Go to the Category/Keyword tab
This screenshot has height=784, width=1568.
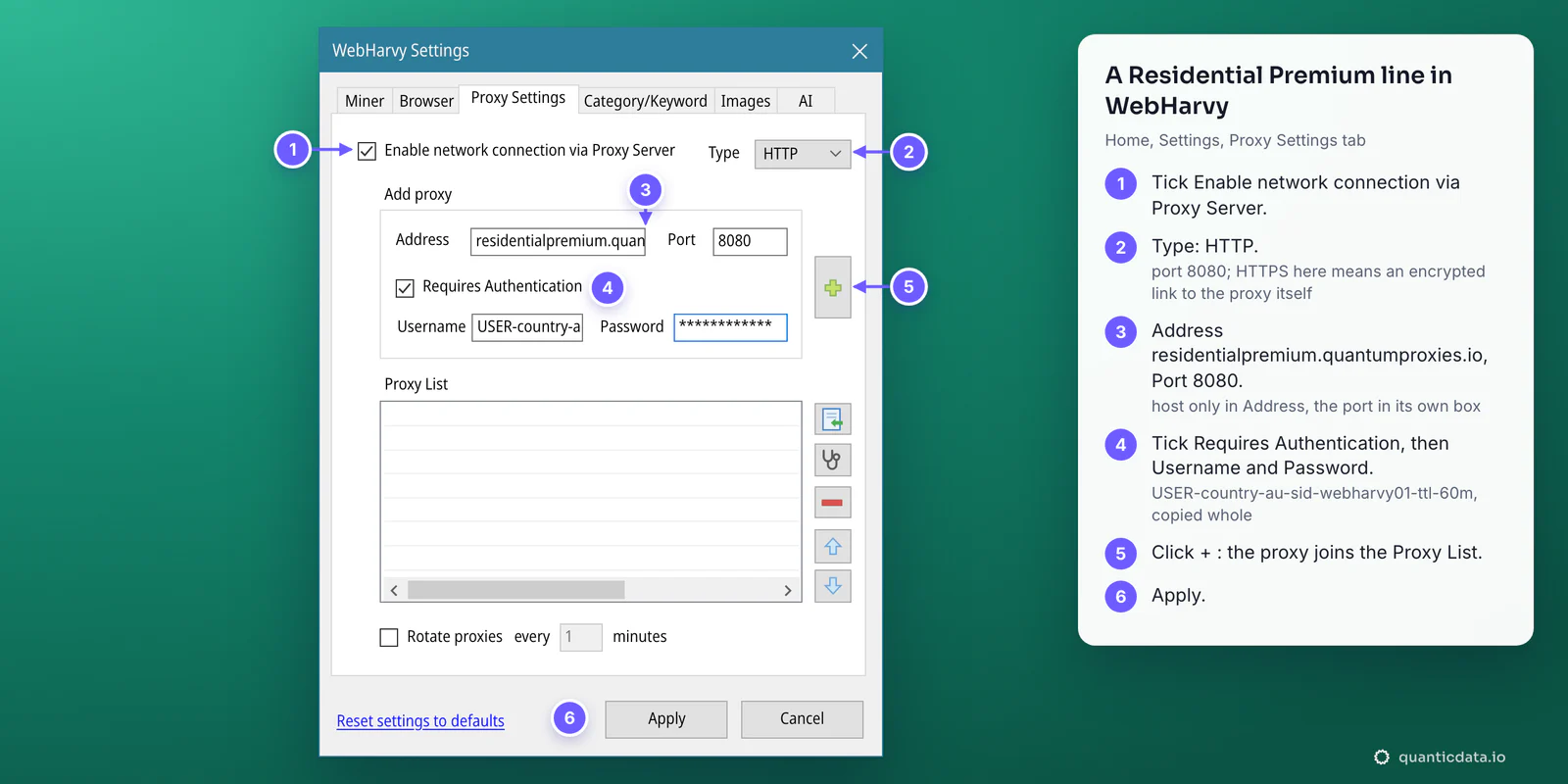pos(646,101)
